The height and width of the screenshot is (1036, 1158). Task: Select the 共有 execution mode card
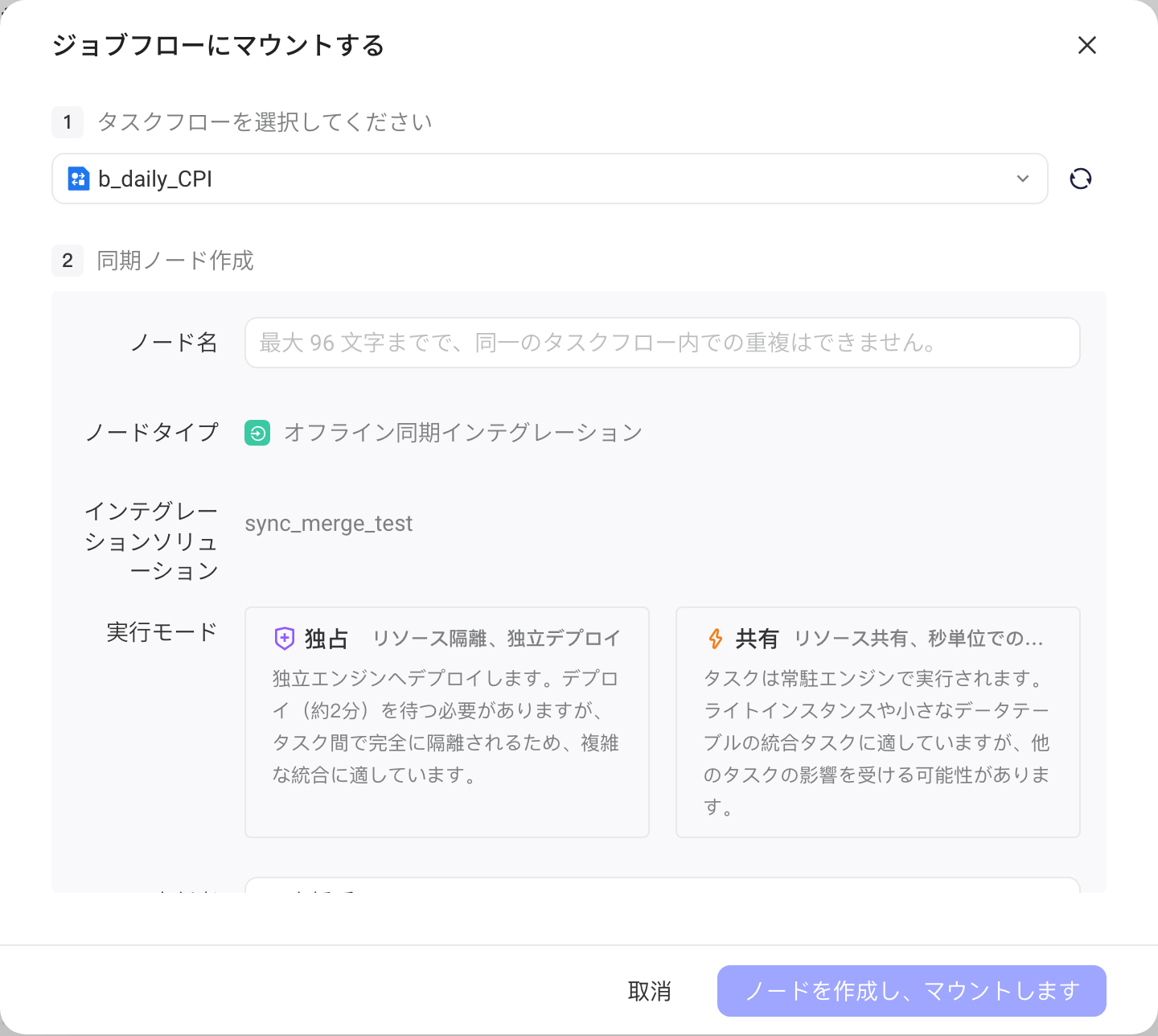[x=878, y=722]
